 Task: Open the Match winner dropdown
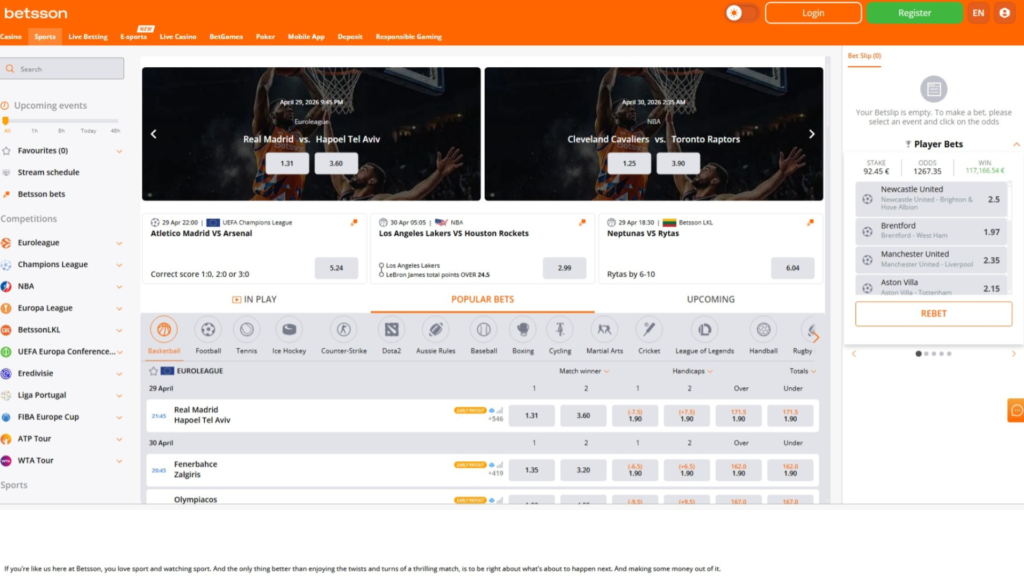coord(584,371)
